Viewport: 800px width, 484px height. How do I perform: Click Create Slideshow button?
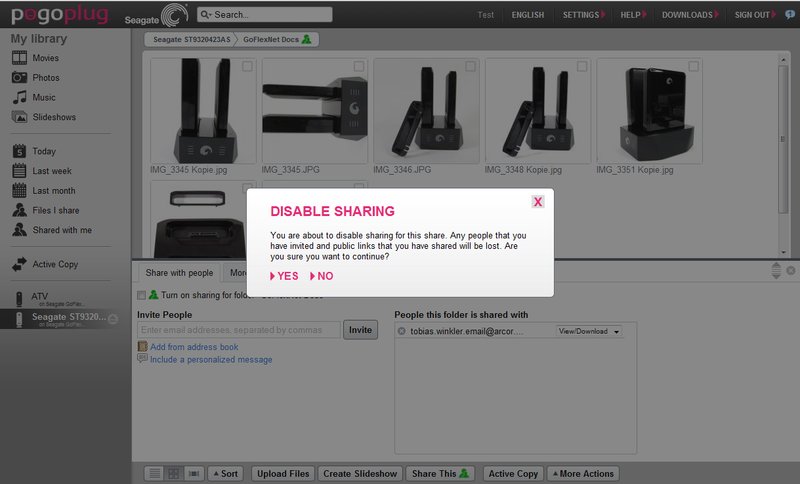(x=360, y=474)
